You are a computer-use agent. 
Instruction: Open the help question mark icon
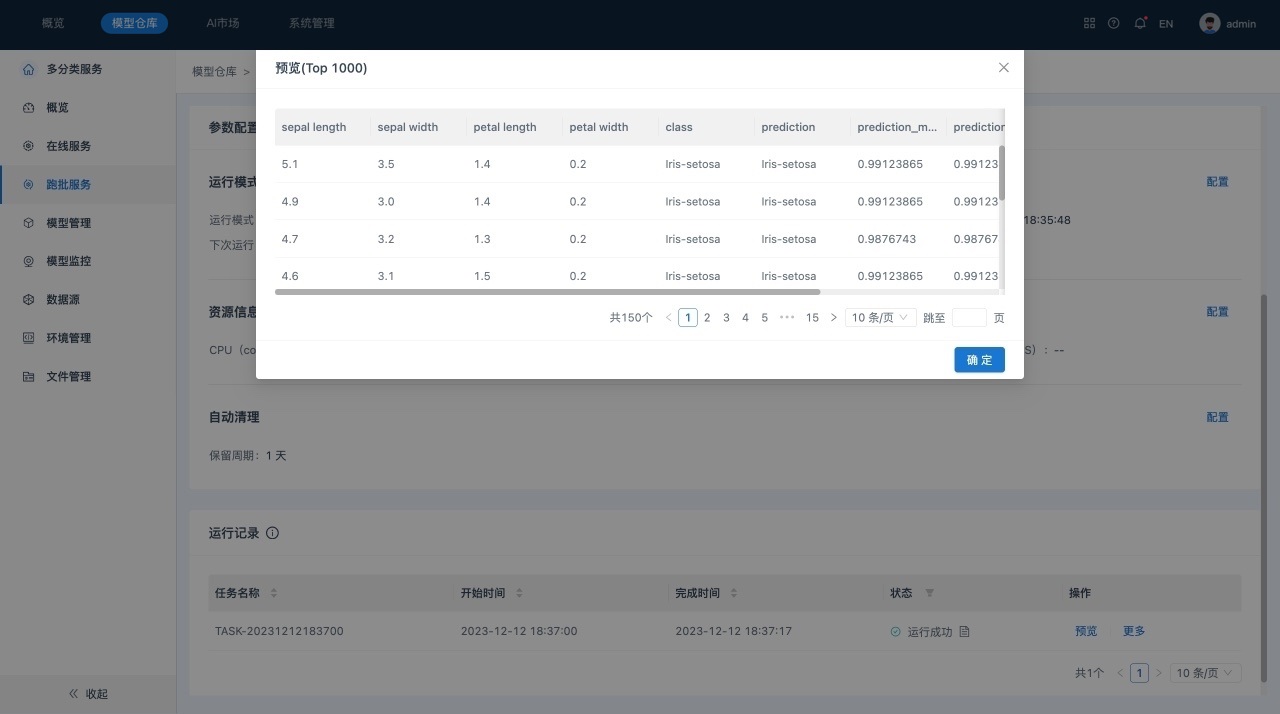(x=1114, y=23)
